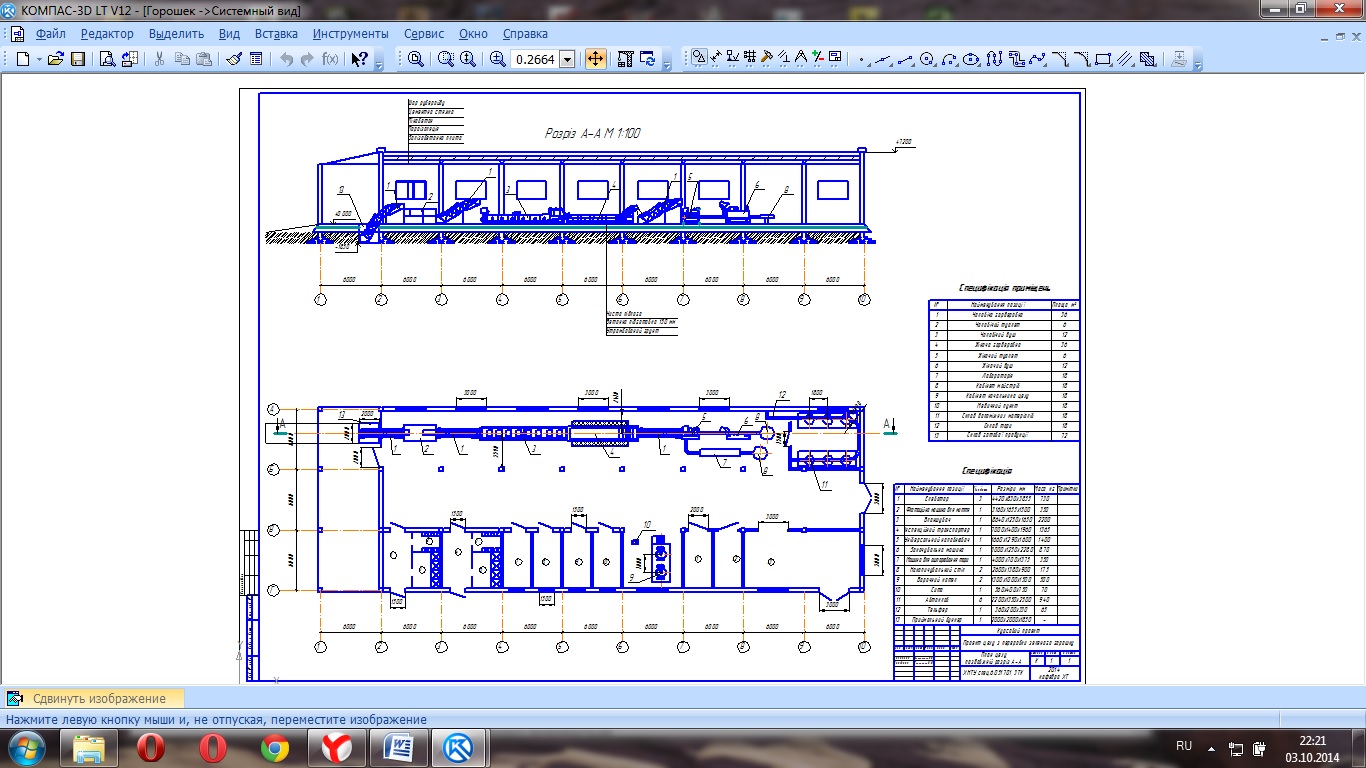Paste from the clipboard

click(x=204, y=59)
